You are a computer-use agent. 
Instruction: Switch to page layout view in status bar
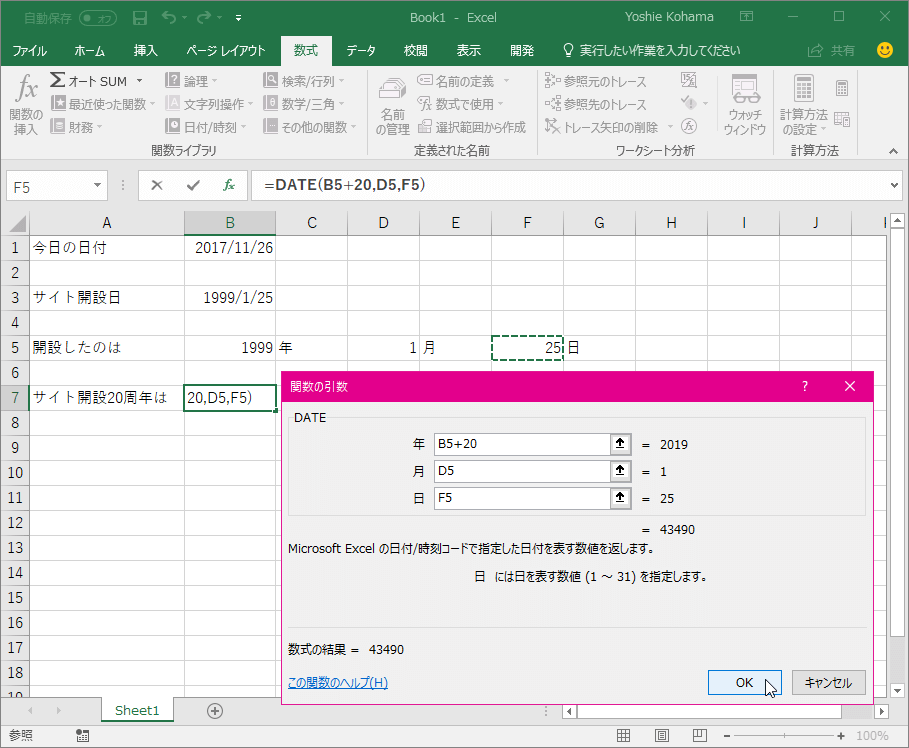pyautogui.click(x=661, y=736)
